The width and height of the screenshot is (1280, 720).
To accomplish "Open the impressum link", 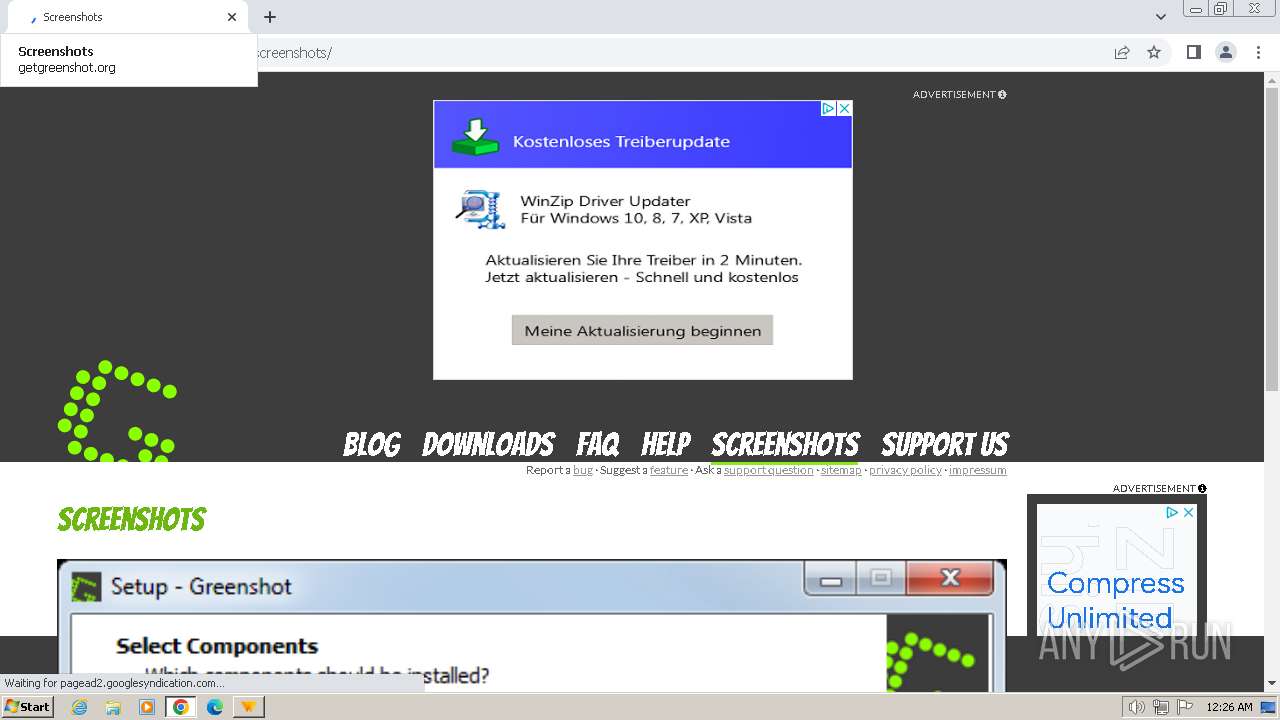I will [977, 470].
